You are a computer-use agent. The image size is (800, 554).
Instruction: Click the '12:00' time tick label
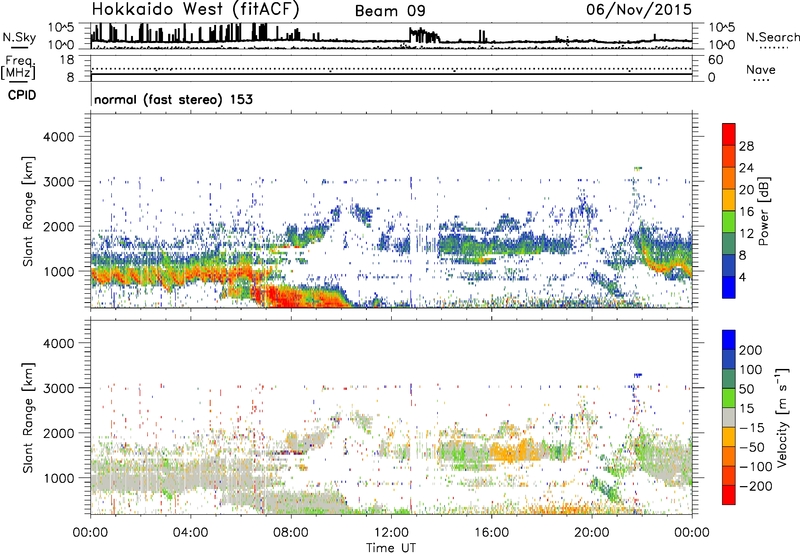391,533
